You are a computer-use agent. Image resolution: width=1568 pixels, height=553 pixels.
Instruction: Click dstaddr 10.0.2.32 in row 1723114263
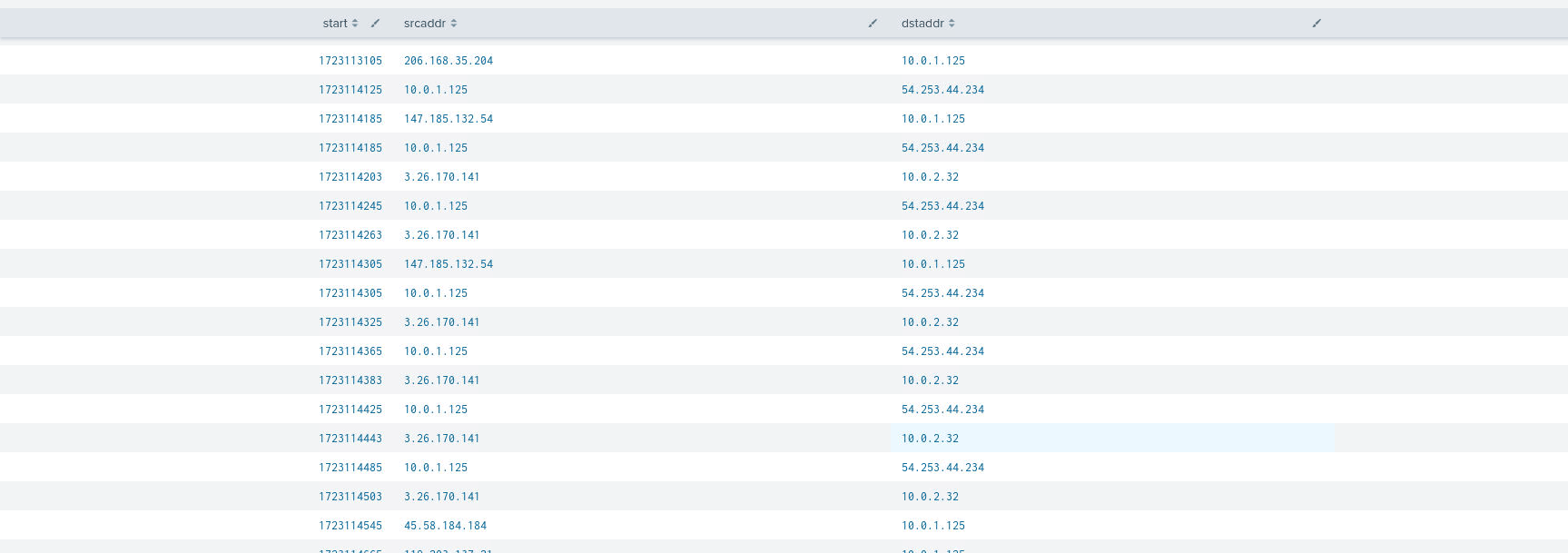[x=930, y=235]
